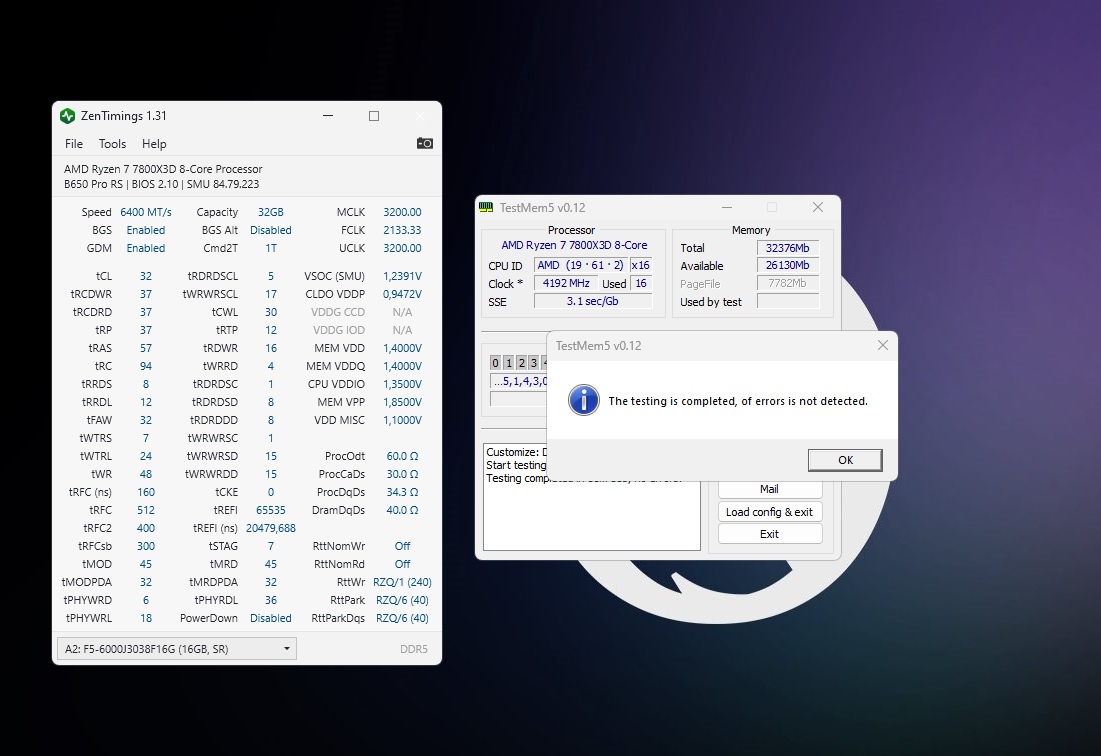
Task: Click the tCL value 32
Action: click(146, 277)
